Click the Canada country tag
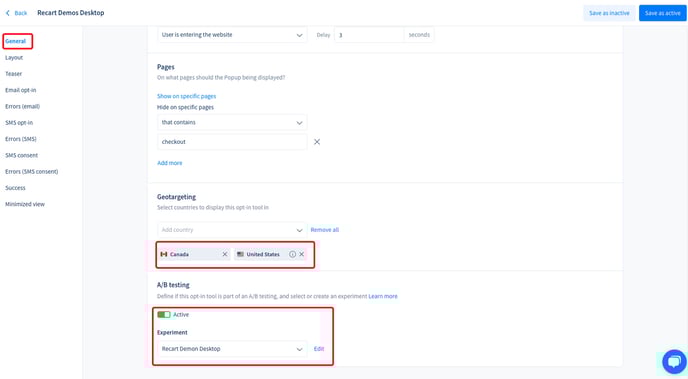Image resolution: width=688 pixels, height=379 pixels. [x=194, y=254]
